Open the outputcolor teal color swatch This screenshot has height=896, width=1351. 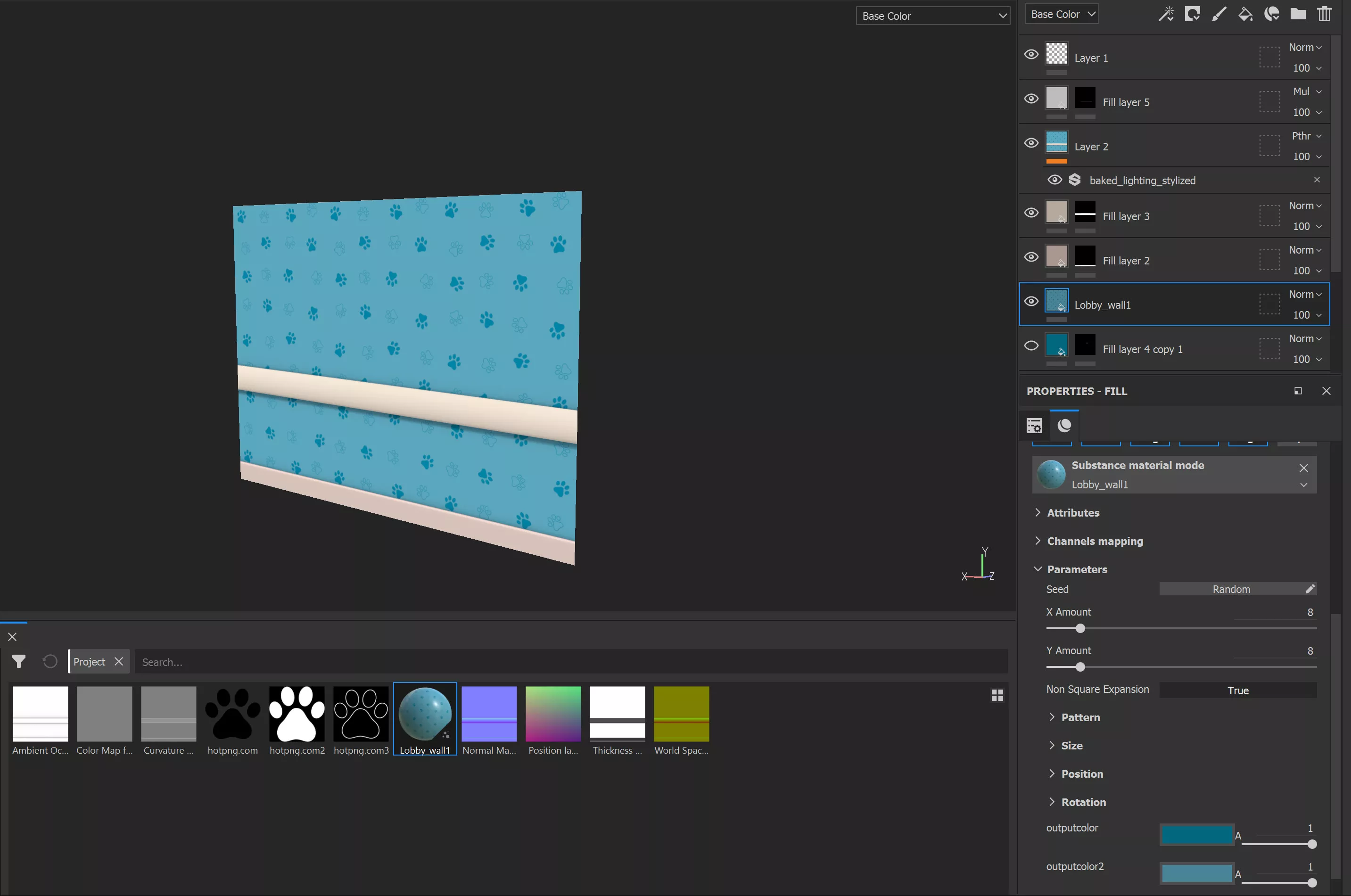point(1196,835)
